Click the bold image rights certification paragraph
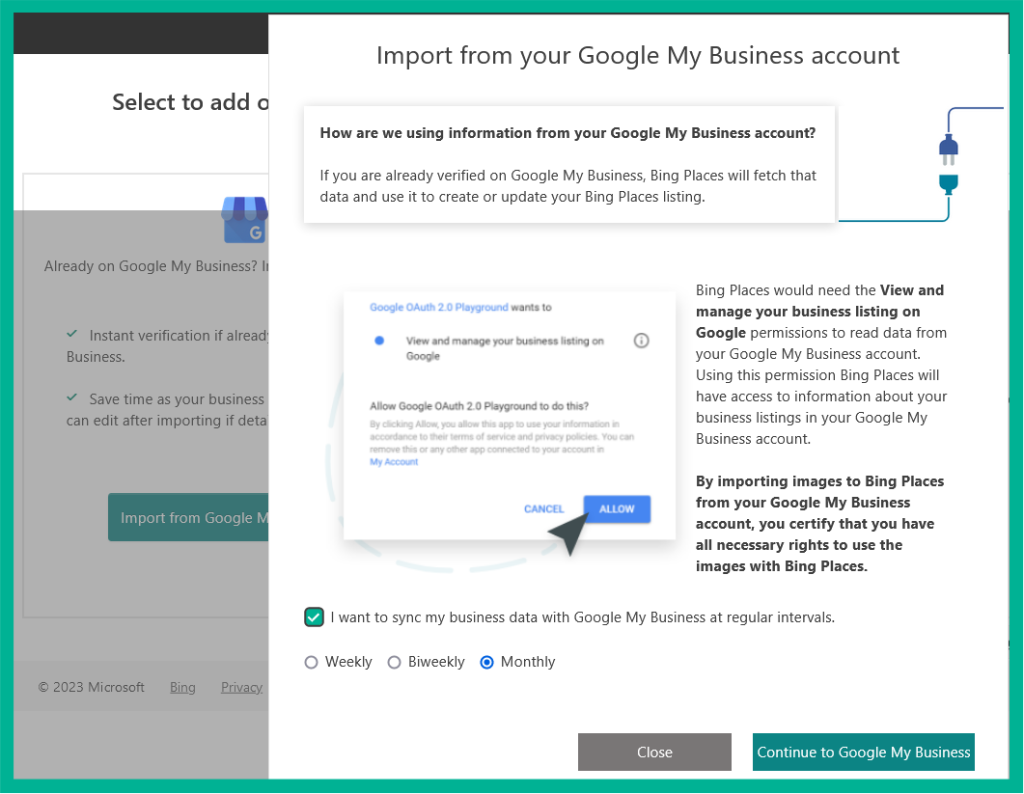 point(820,524)
